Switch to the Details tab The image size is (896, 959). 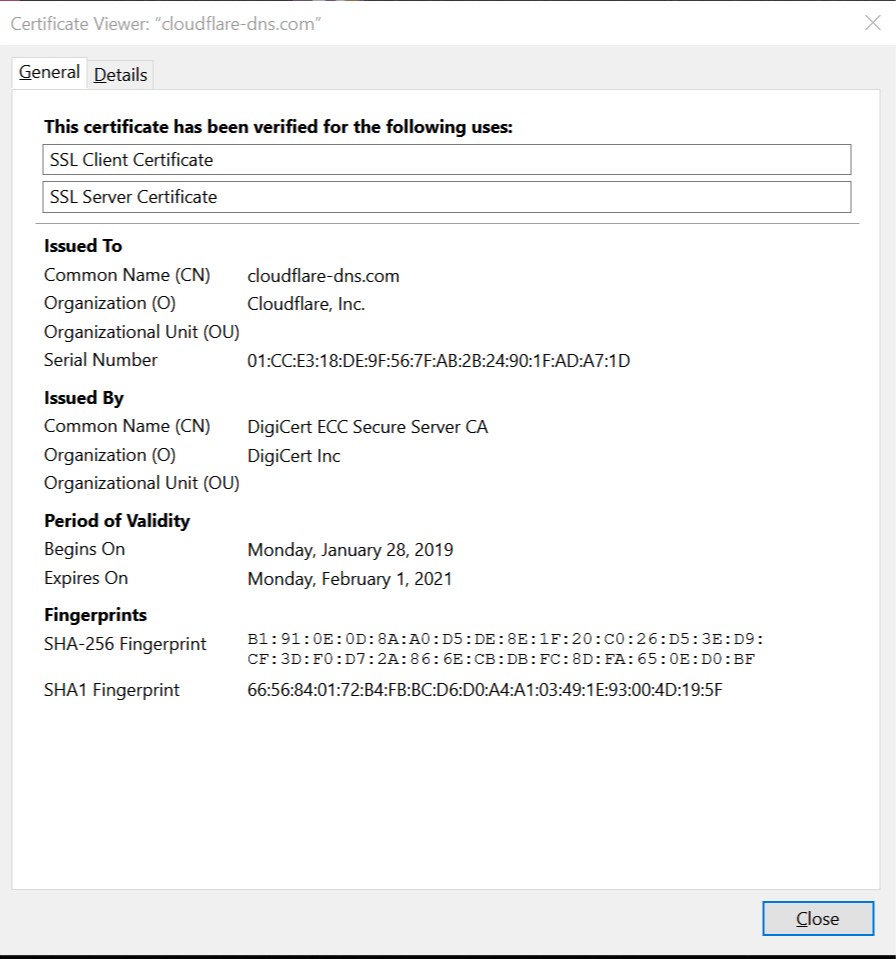point(121,75)
